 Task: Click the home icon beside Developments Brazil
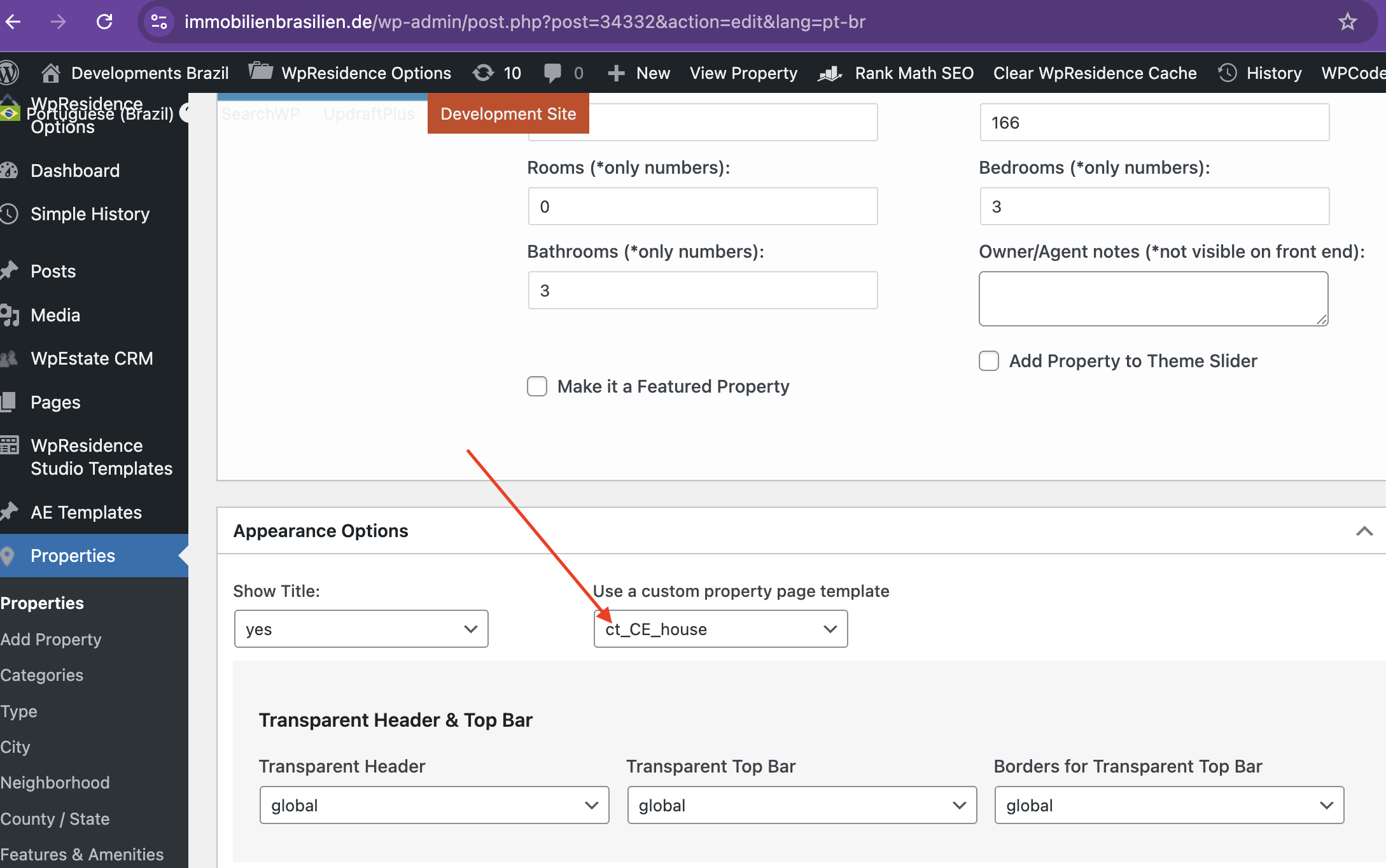(x=51, y=73)
